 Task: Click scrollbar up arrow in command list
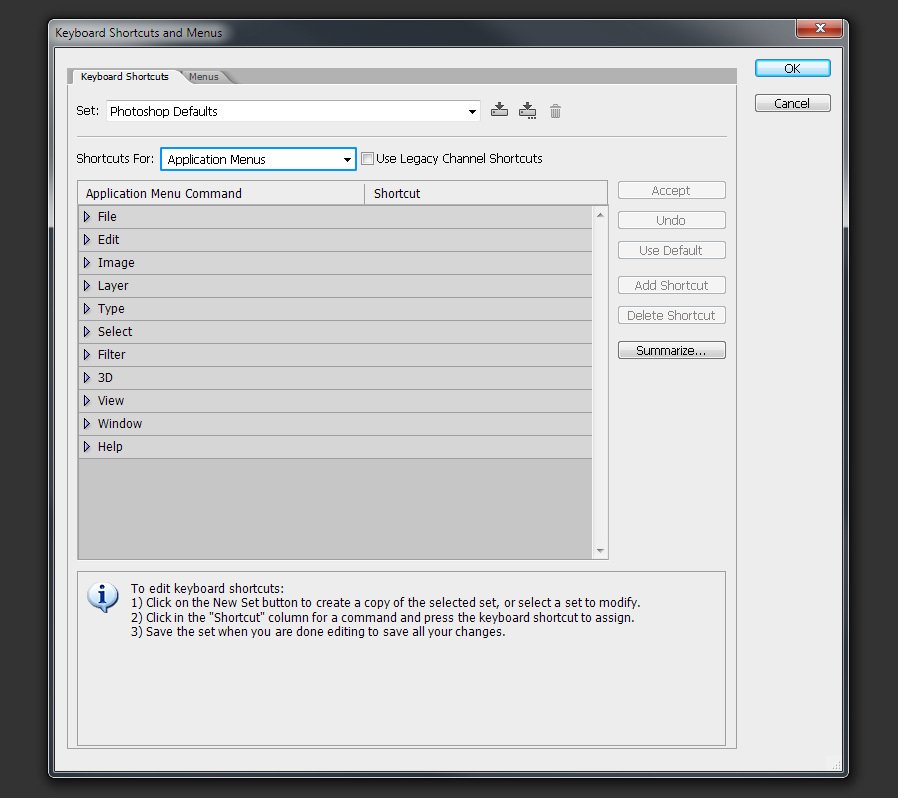tap(600, 215)
